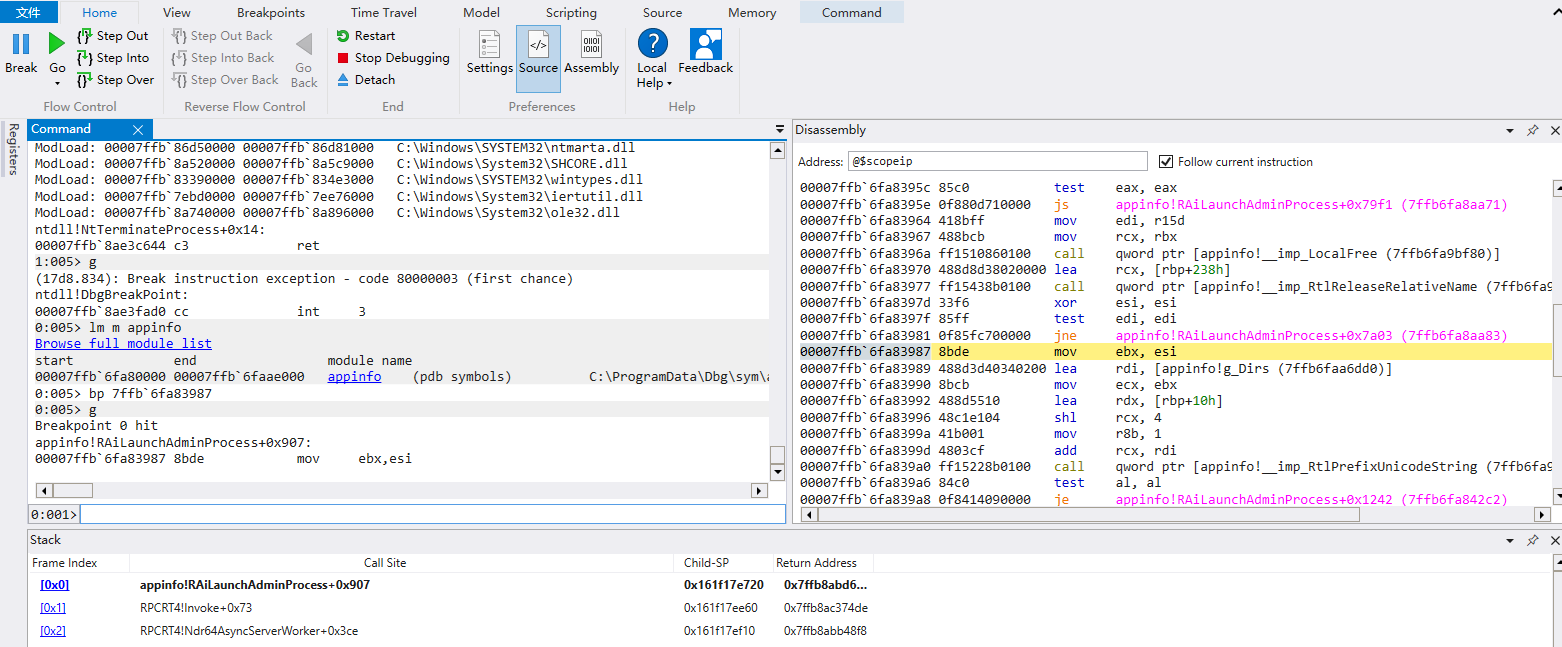Click the Step Into button
This screenshot has height=647, width=1562.
coord(113,58)
